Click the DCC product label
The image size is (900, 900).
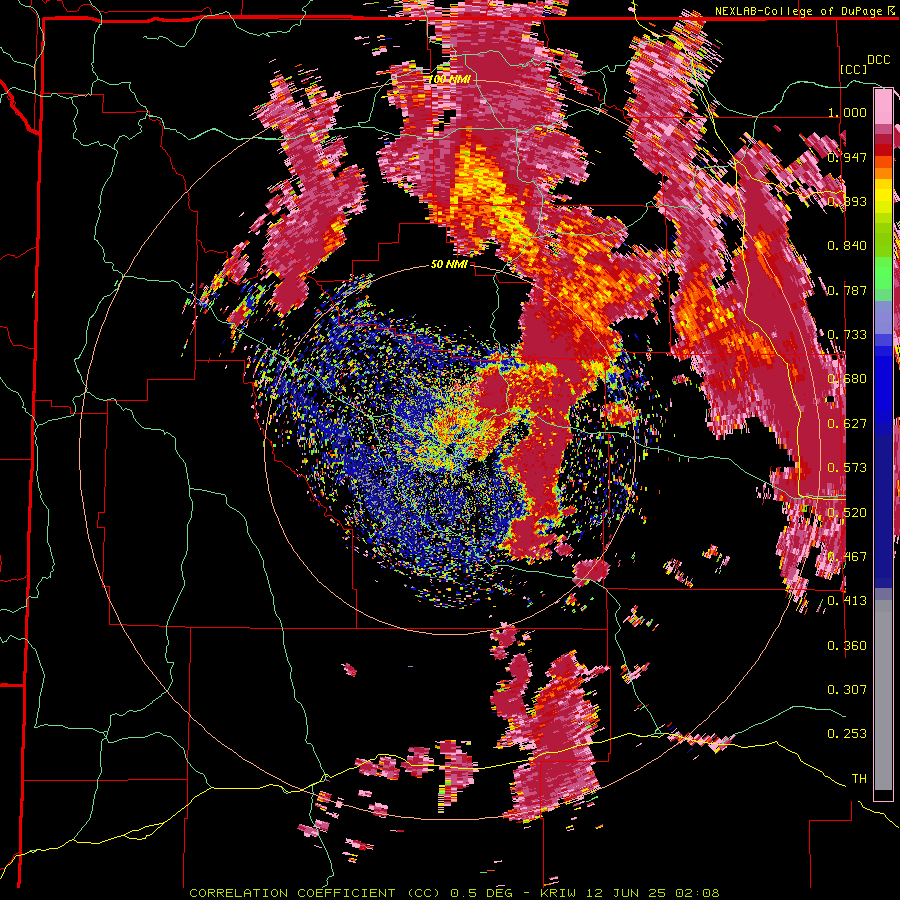(x=878, y=60)
